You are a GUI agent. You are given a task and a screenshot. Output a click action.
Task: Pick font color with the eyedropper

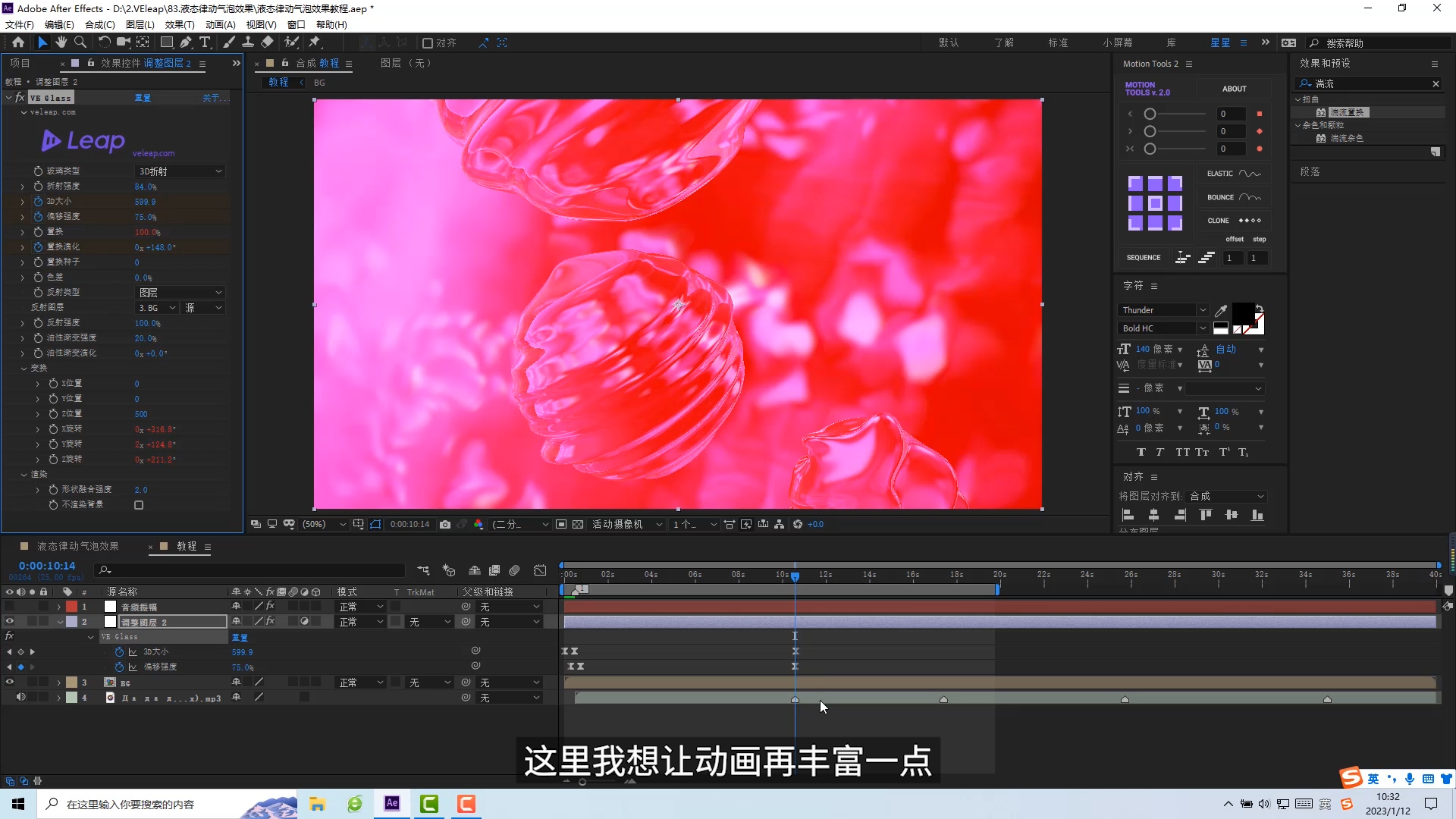click(x=1221, y=310)
